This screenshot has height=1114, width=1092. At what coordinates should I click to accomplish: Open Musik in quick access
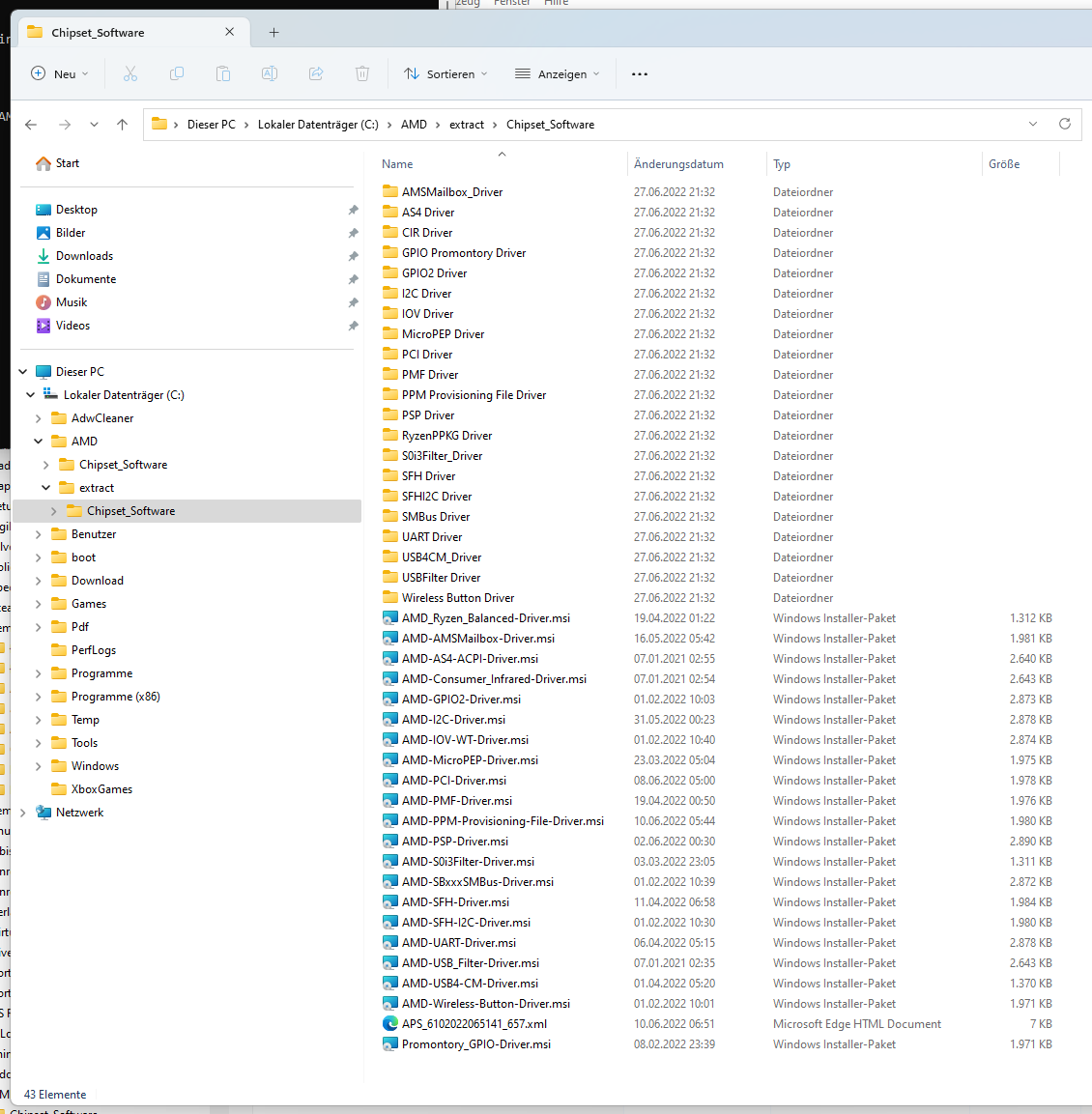tap(61, 302)
